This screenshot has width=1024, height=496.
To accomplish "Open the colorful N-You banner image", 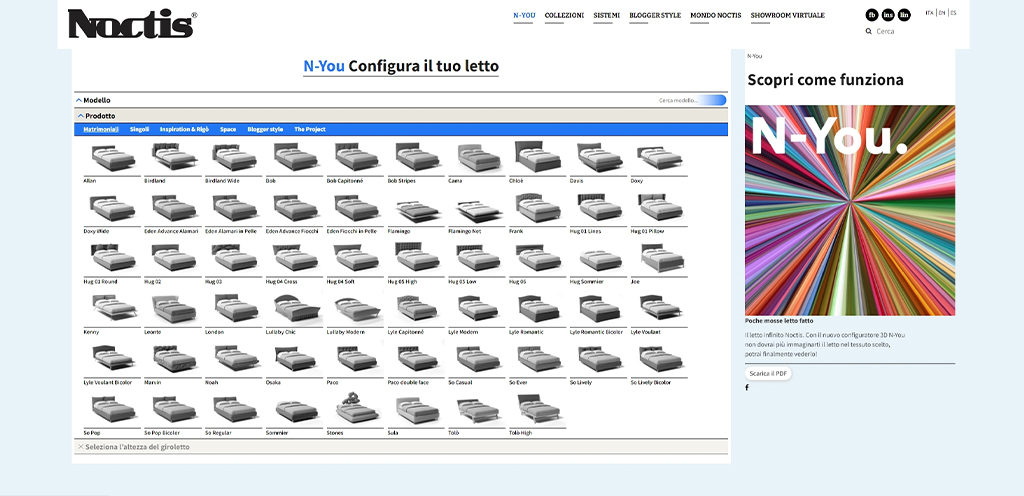I will [x=850, y=210].
